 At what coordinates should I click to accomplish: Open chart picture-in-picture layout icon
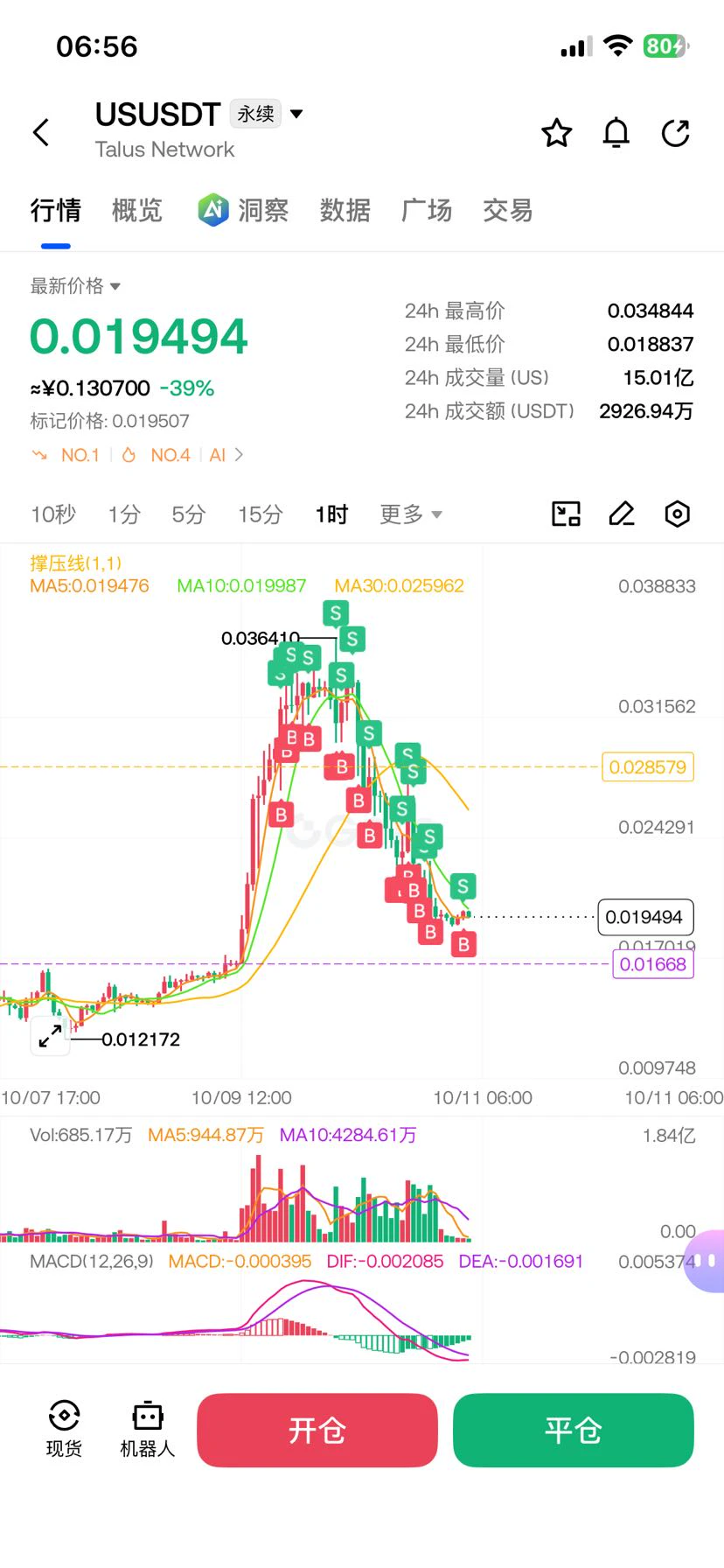[566, 514]
